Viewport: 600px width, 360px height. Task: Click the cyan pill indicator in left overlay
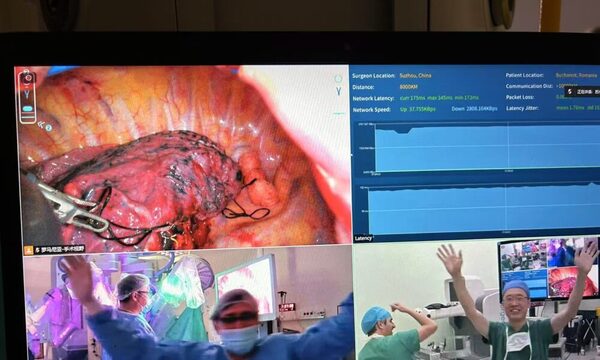pos(28,109)
